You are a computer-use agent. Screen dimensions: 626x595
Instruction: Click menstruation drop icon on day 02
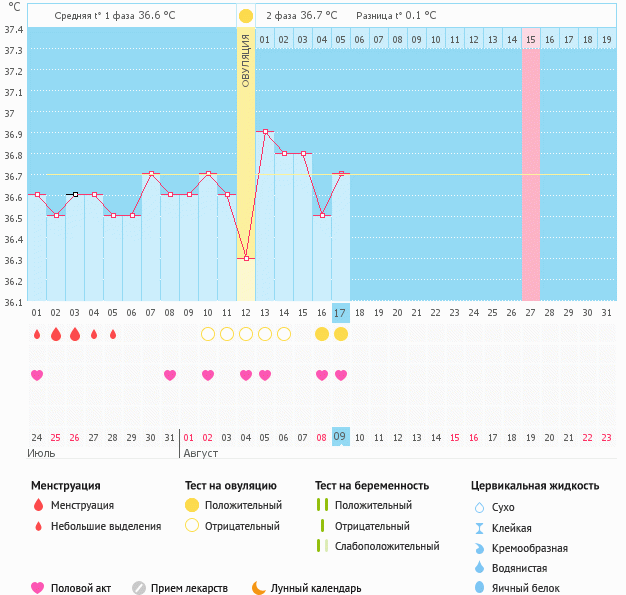56,334
